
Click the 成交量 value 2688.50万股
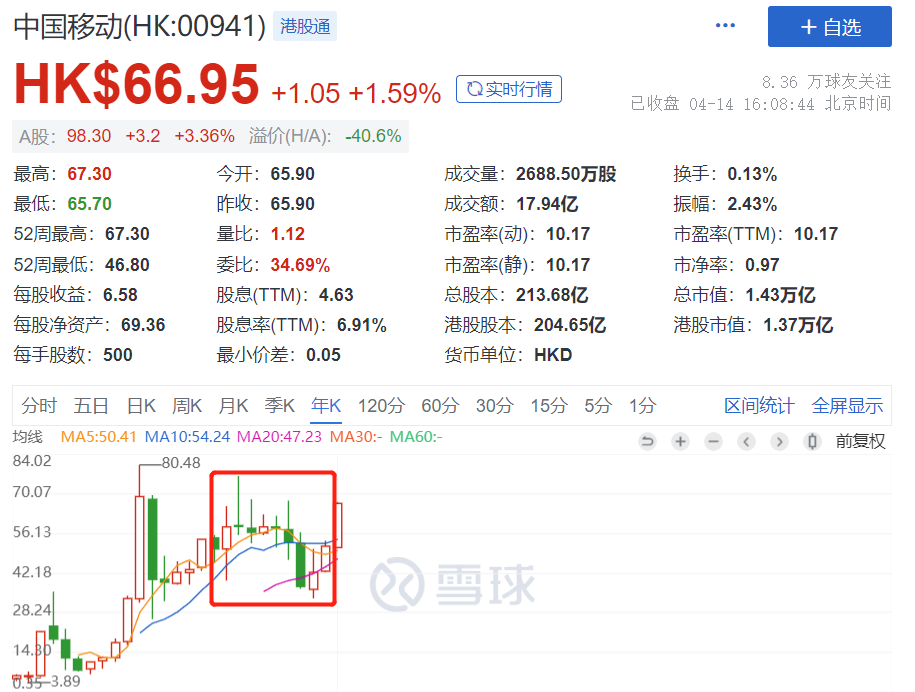click(566, 174)
